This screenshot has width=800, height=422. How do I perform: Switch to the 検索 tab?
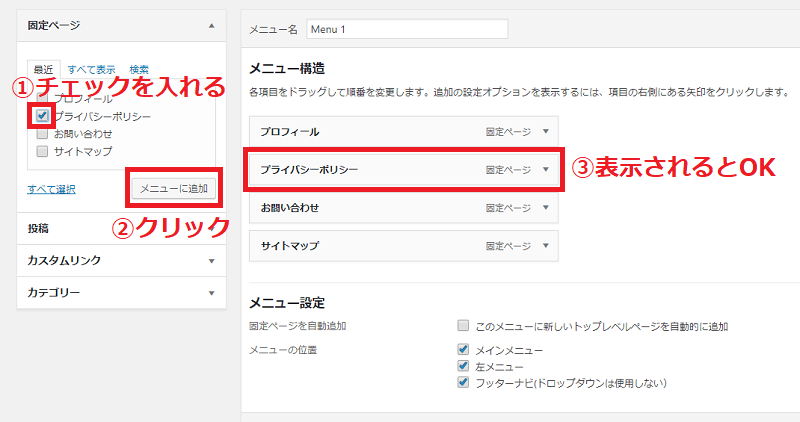coord(139,69)
